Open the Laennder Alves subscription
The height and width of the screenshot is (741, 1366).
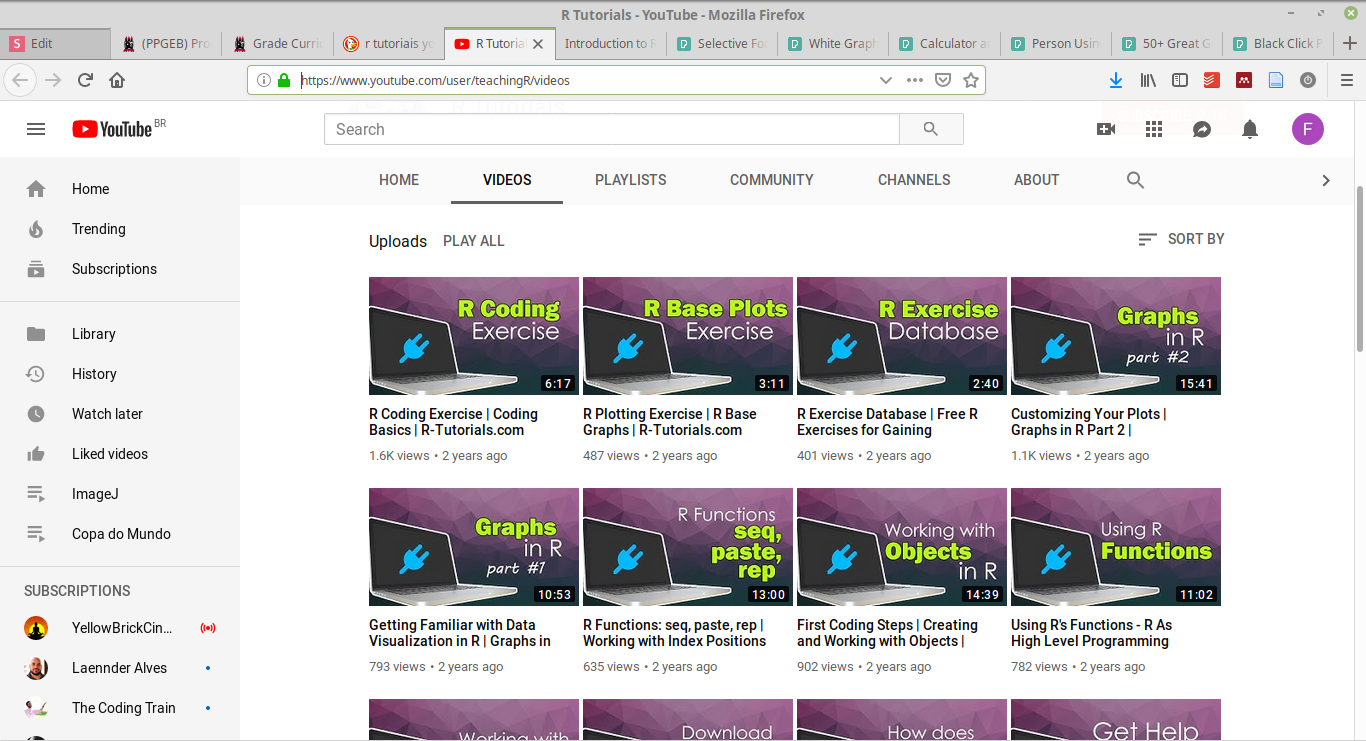pos(120,668)
